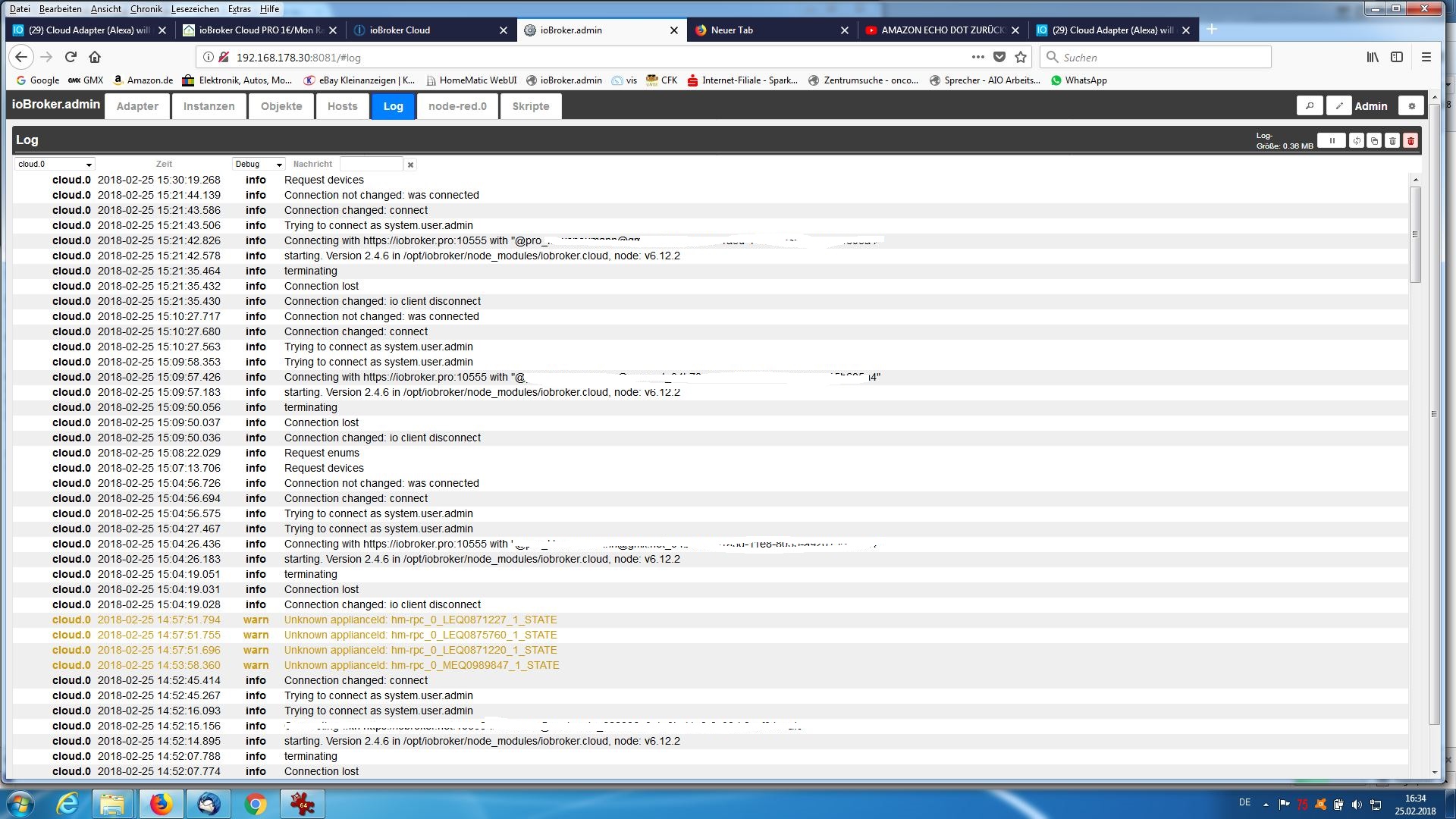Select warn row for MEQ0989847_1_STATE
Image resolution: width=1456 pixels, height=819 pixels.
710,665
